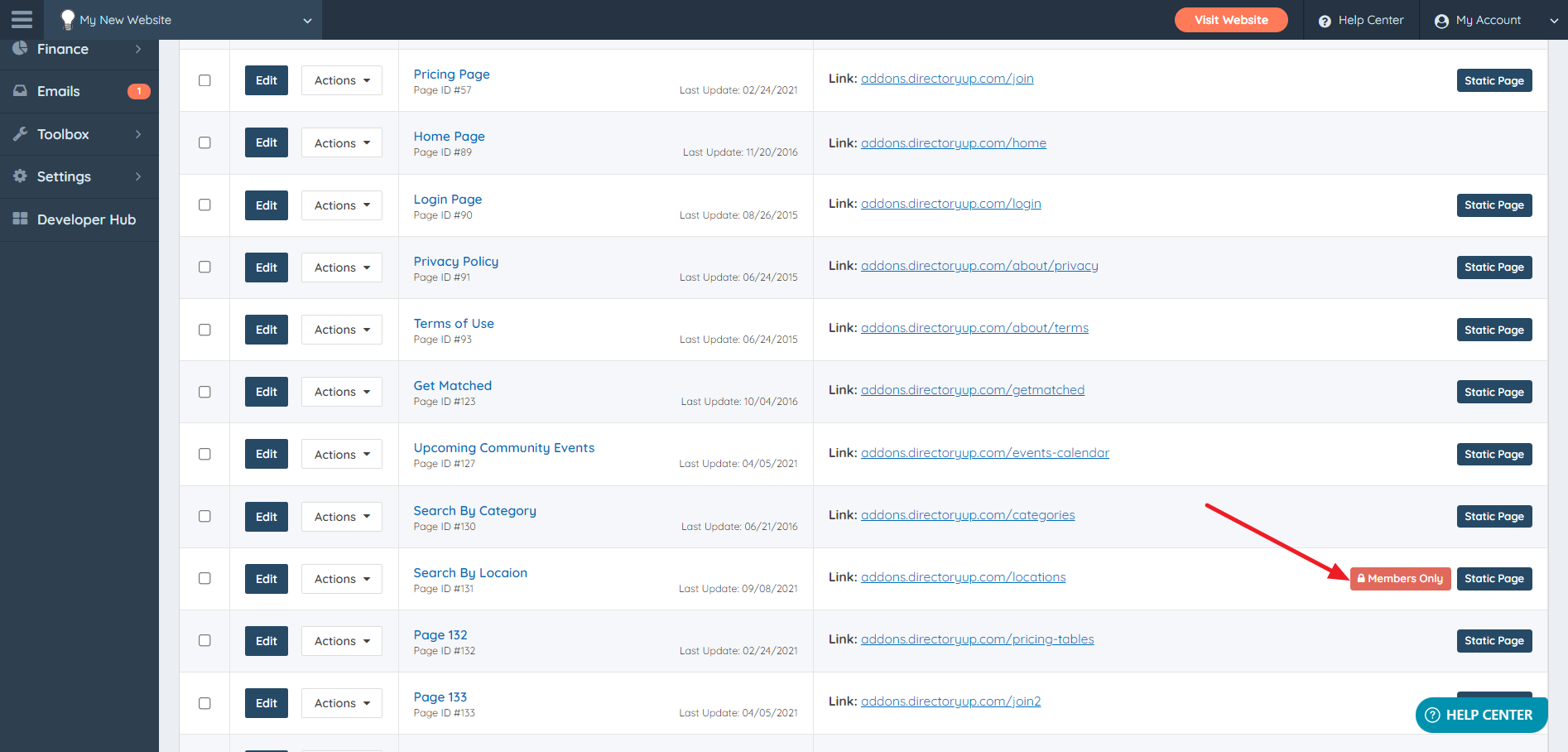The image size is (1568, 752).
Task: Open the pricing-tables page link
Action: 978,639
